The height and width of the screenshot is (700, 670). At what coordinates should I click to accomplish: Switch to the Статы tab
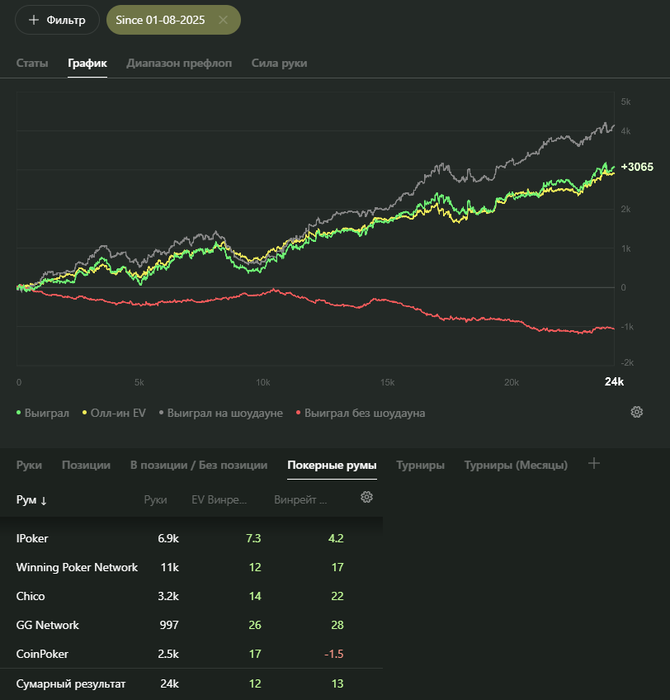click(32, 63)
